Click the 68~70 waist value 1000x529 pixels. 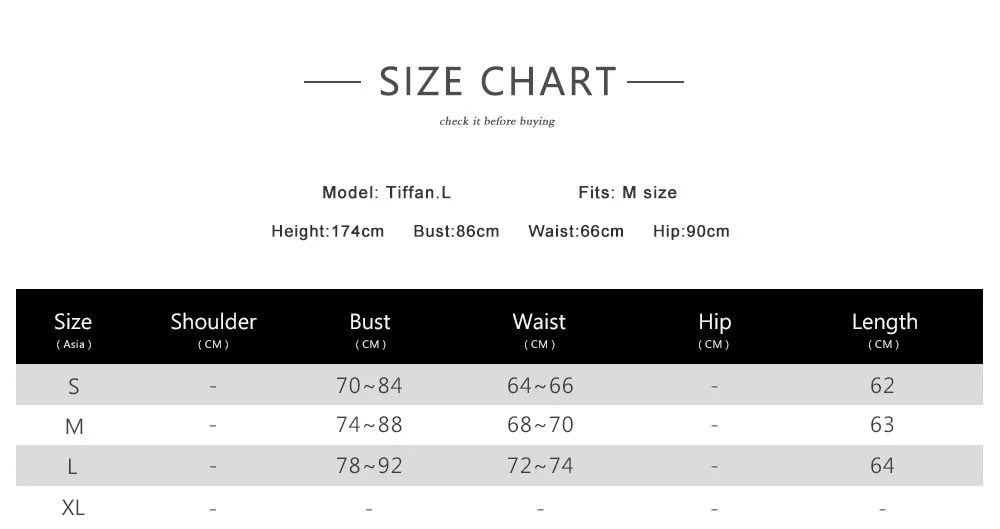click(x=540, y=425)
